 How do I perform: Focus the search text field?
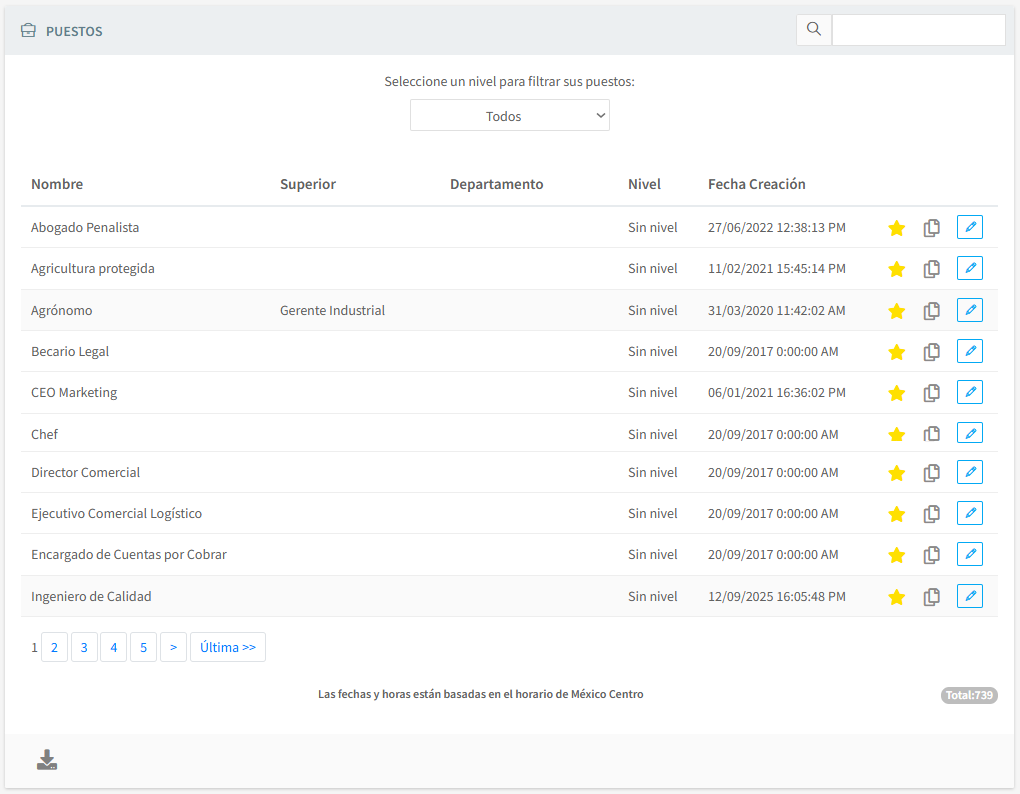[918, 30]
